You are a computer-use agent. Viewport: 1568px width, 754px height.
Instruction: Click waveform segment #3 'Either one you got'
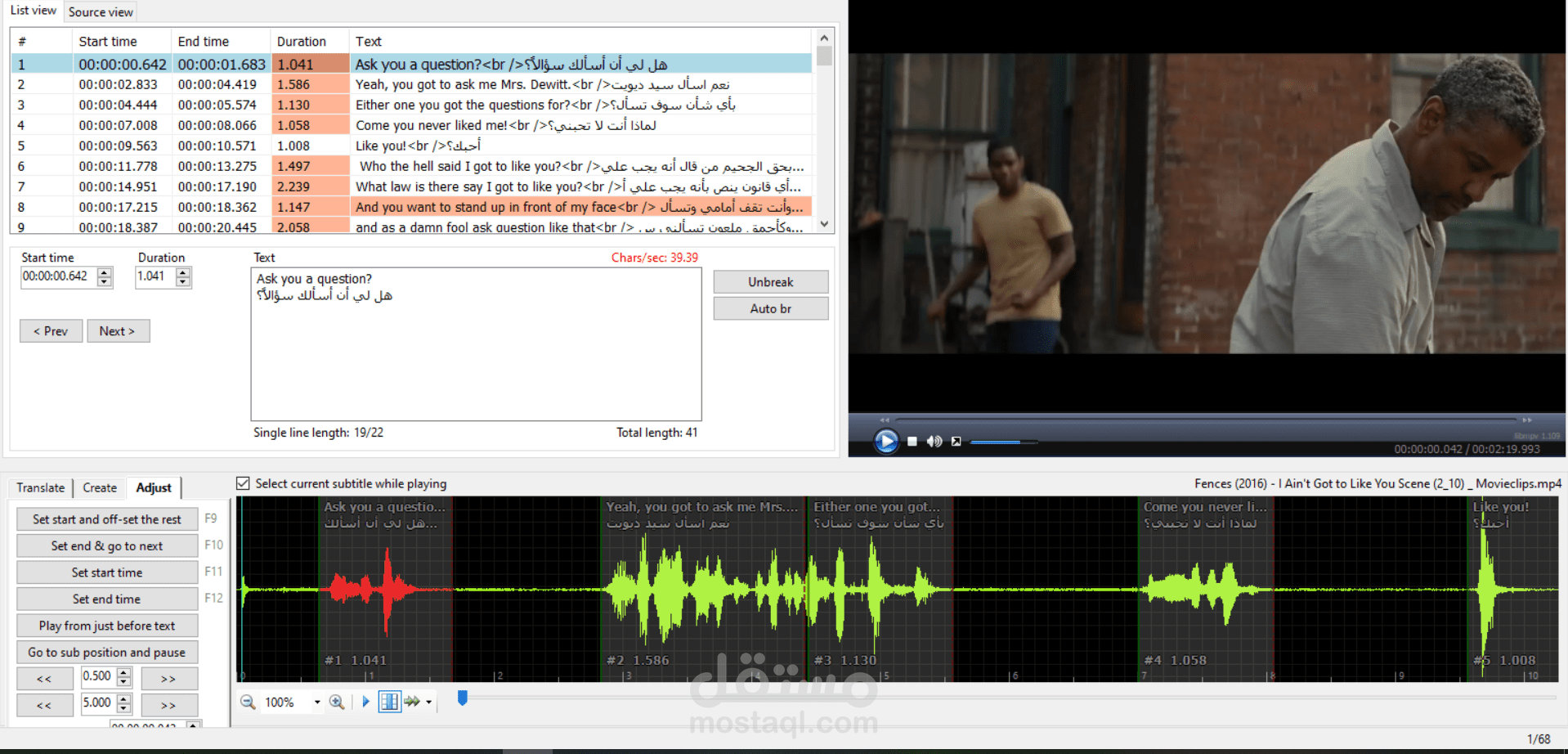pyautogui.click(x=880, y=589)
